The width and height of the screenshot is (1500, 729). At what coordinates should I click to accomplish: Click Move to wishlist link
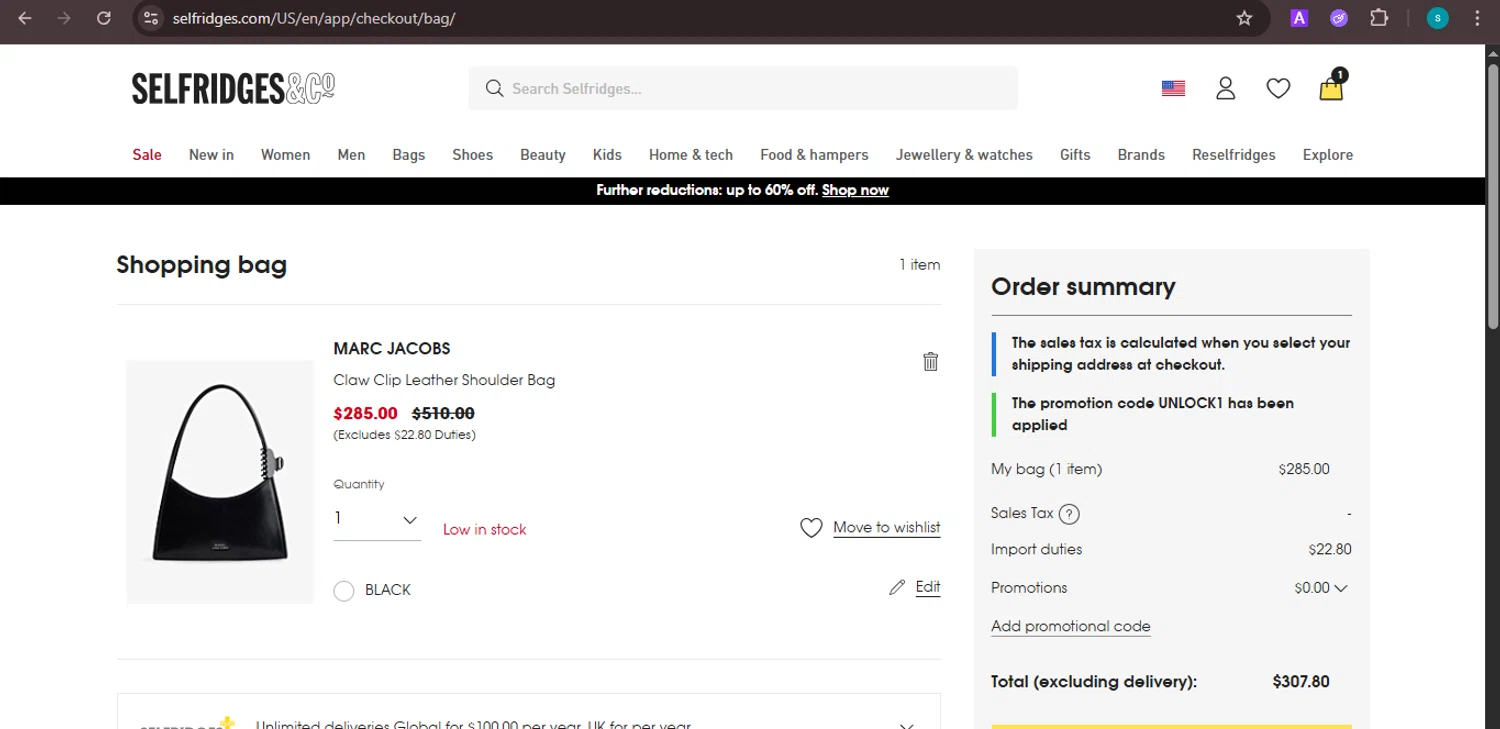(886, 527)
